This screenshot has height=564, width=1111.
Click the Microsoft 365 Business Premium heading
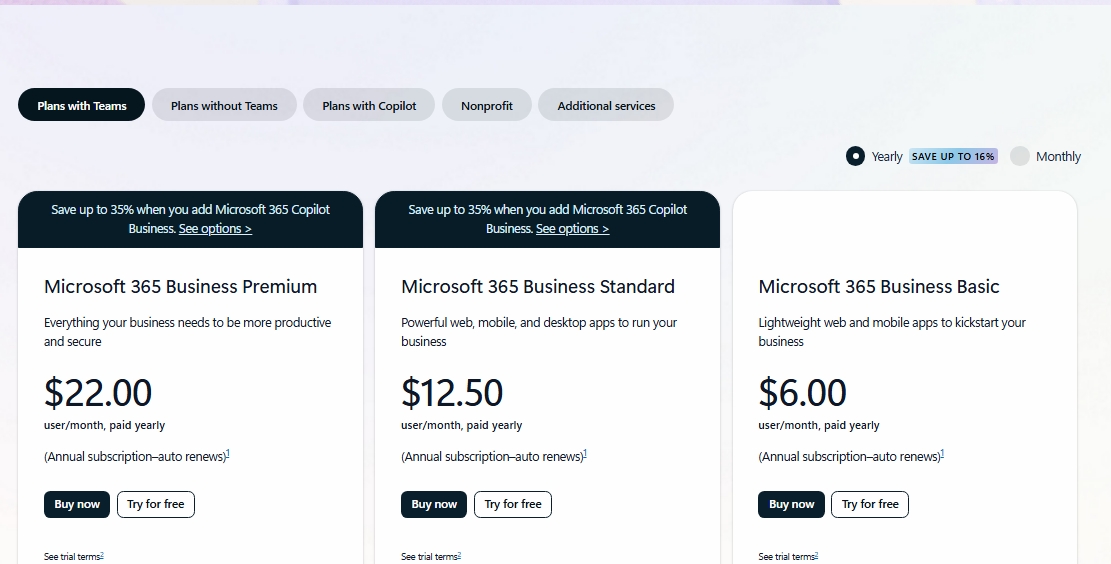(181, 286)
